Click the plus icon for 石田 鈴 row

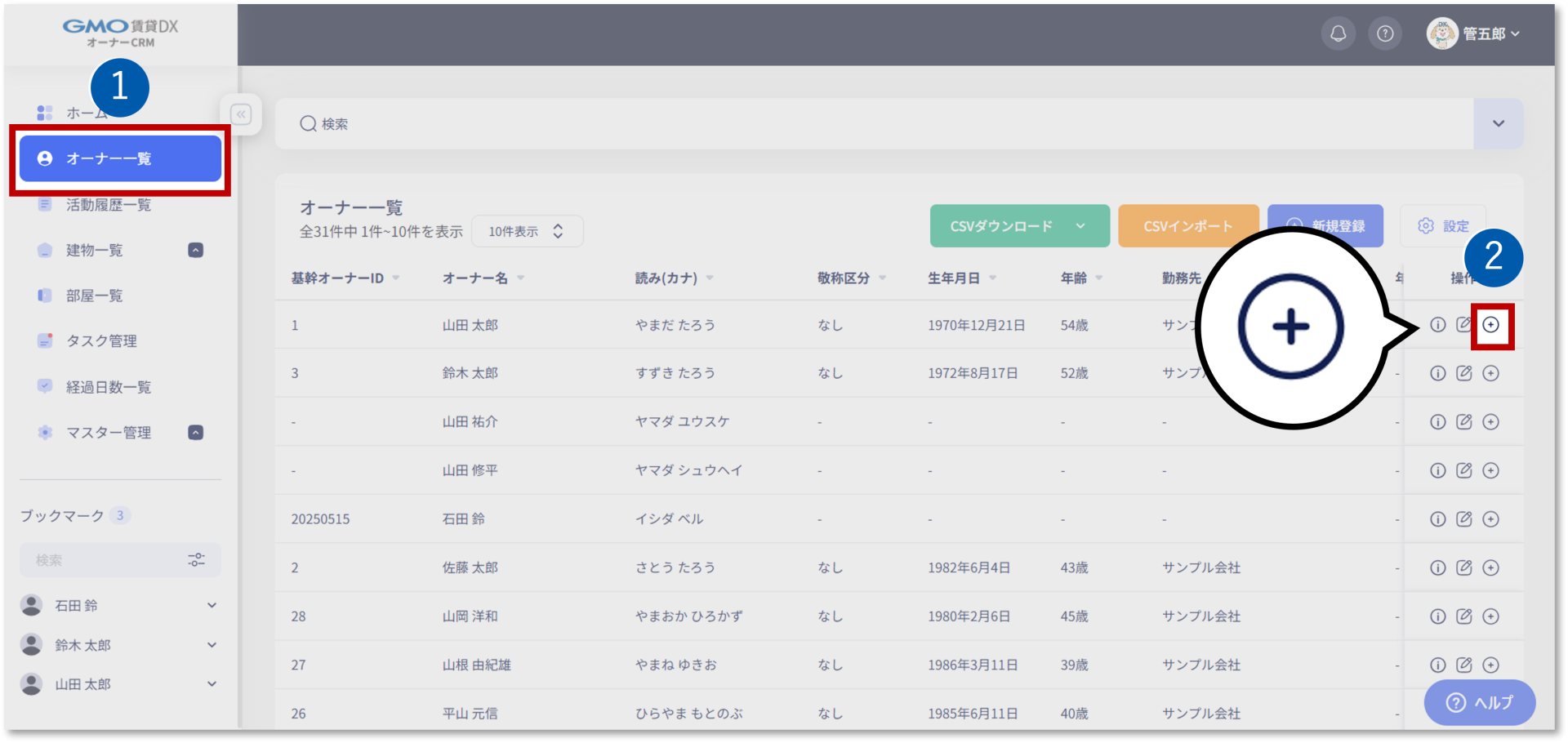pos(1491,519)
